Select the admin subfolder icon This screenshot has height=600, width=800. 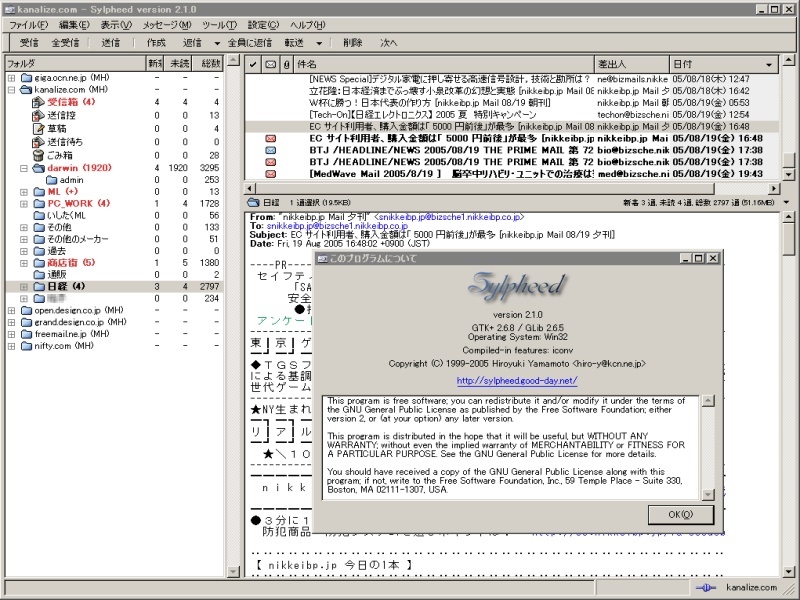(x=52, y=180)
